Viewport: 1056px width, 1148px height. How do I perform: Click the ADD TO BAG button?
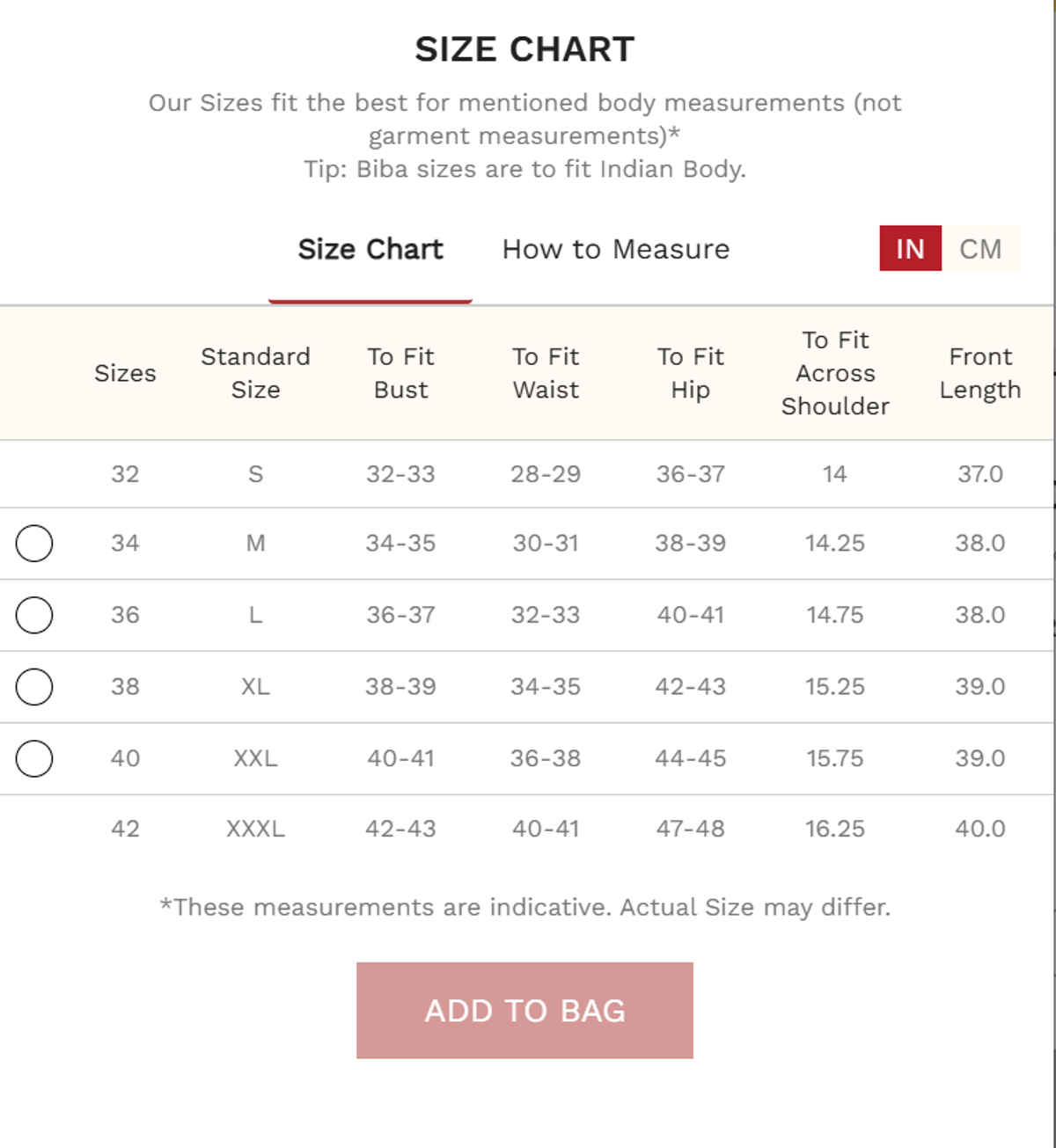[524, 1010]
